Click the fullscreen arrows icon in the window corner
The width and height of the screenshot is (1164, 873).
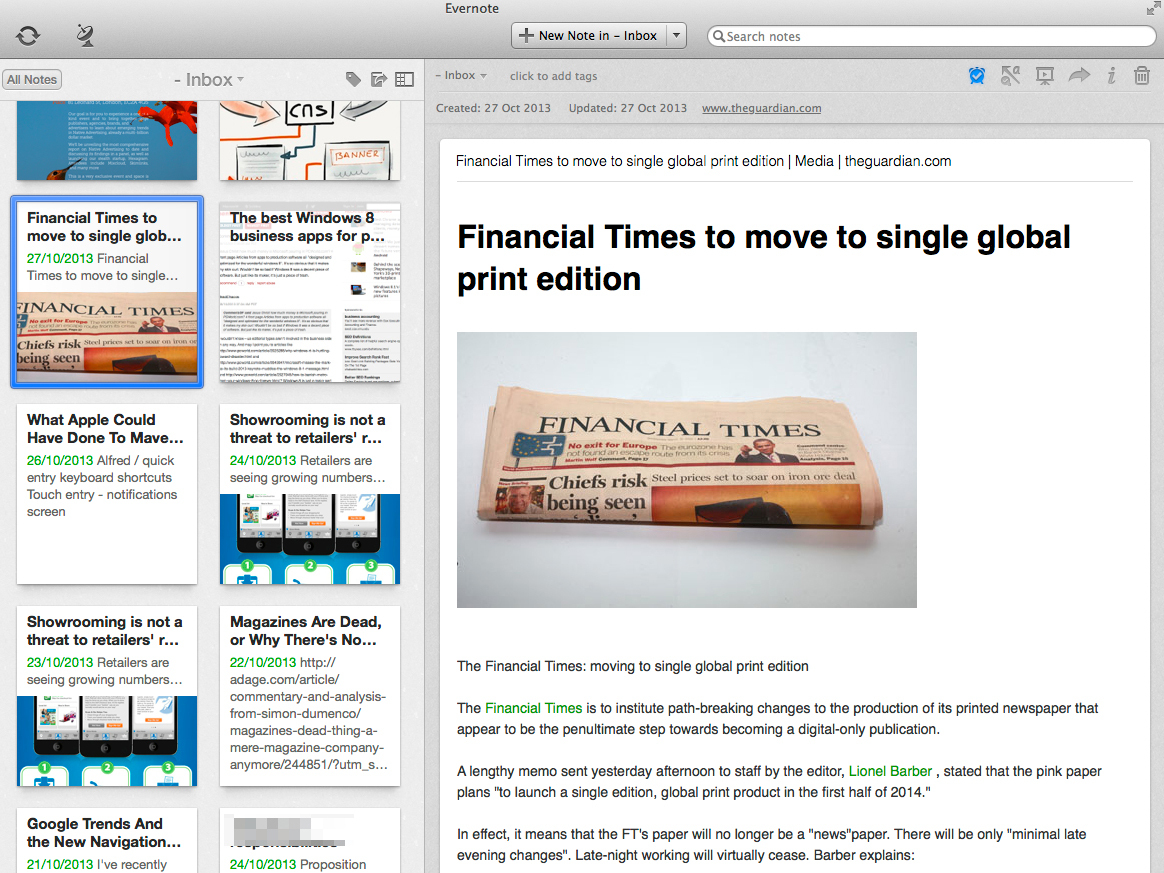pyautogui.click(x=1153, y=9)
